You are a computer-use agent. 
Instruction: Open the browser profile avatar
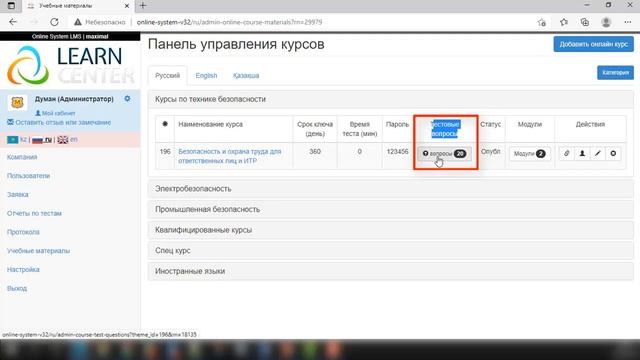606,22
